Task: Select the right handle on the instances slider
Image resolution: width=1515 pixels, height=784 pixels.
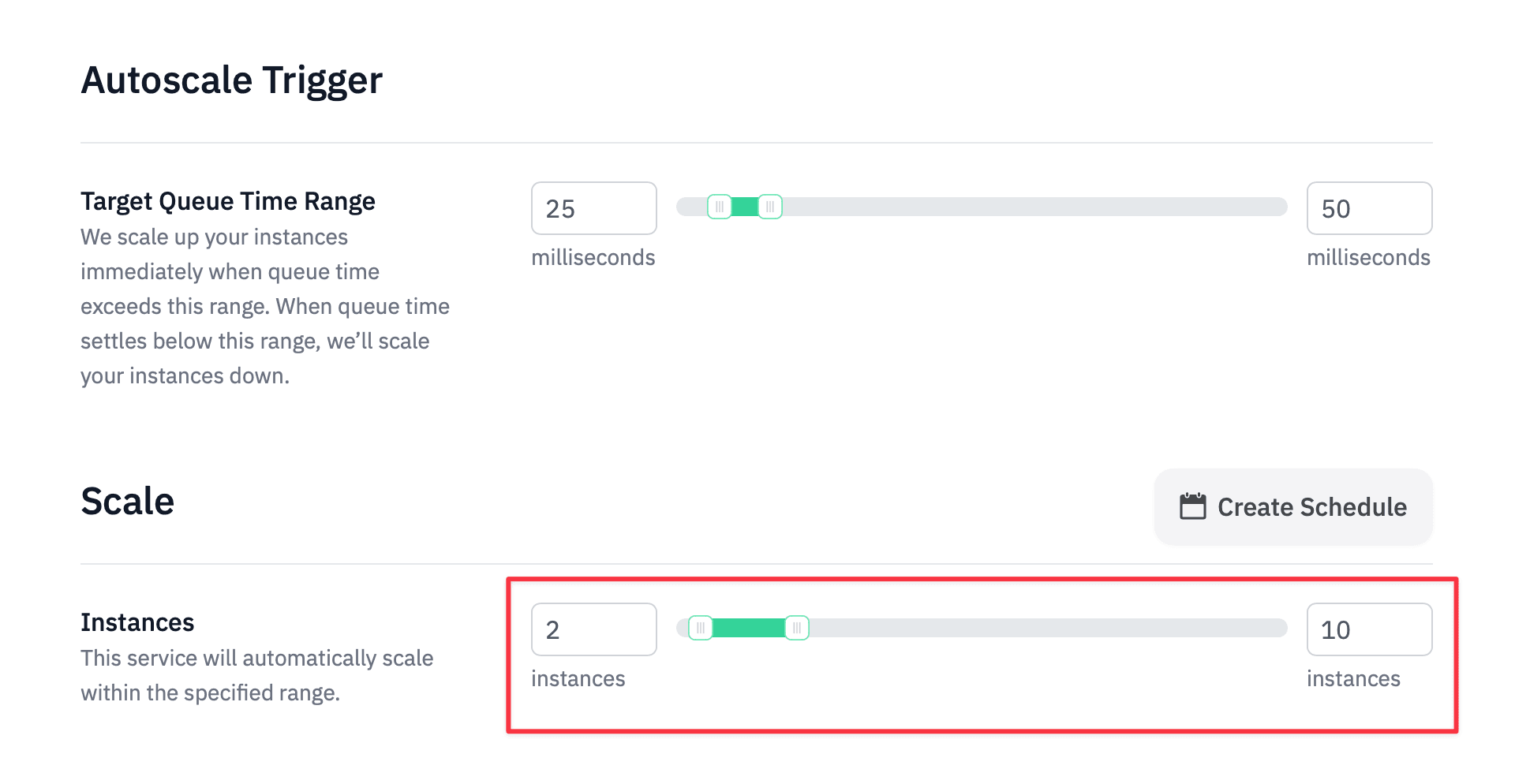Action: (797, 628)
